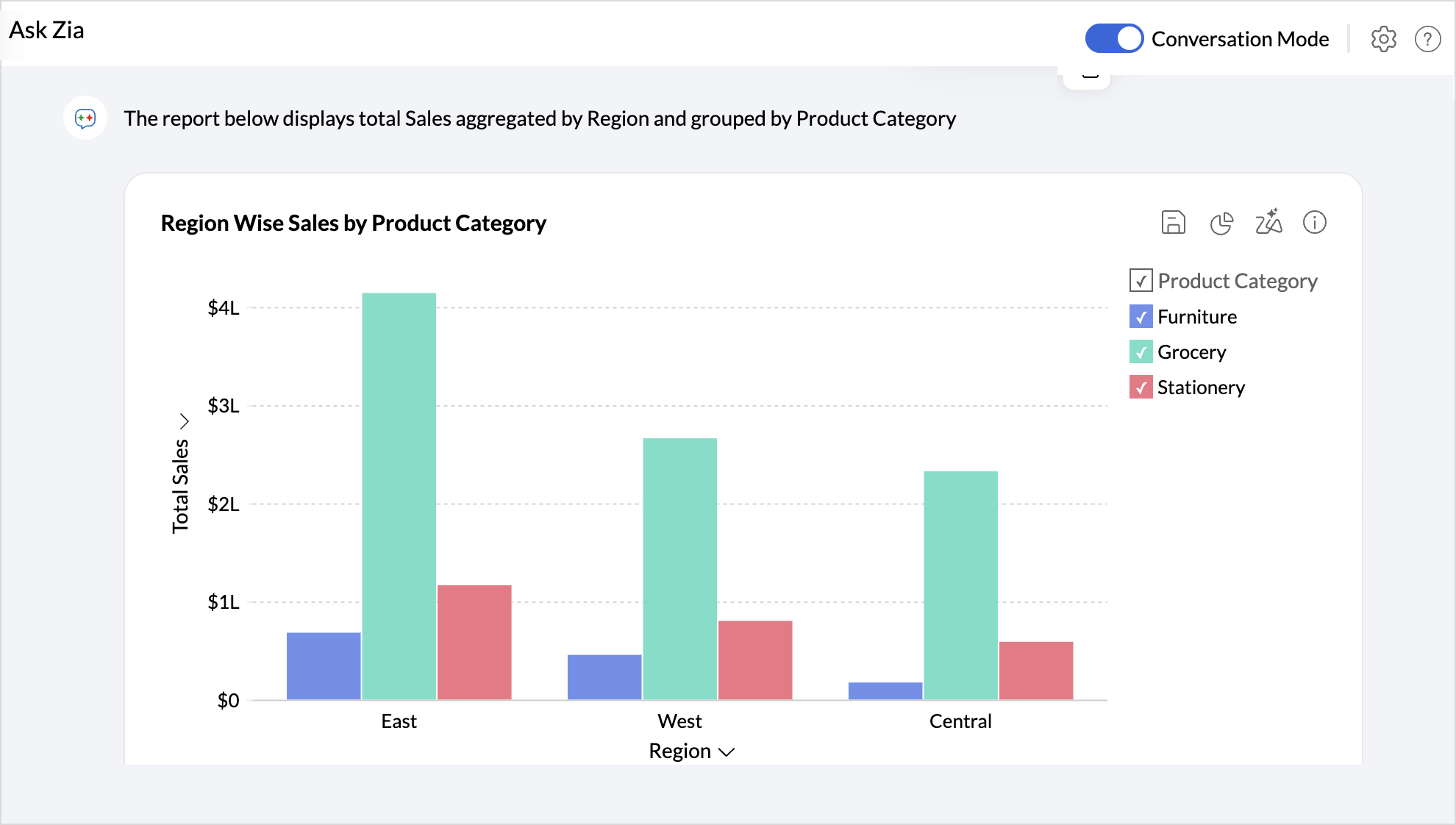Open the change chart type icon
The width and height of the screenshot is (1456, 825).
1221,222
